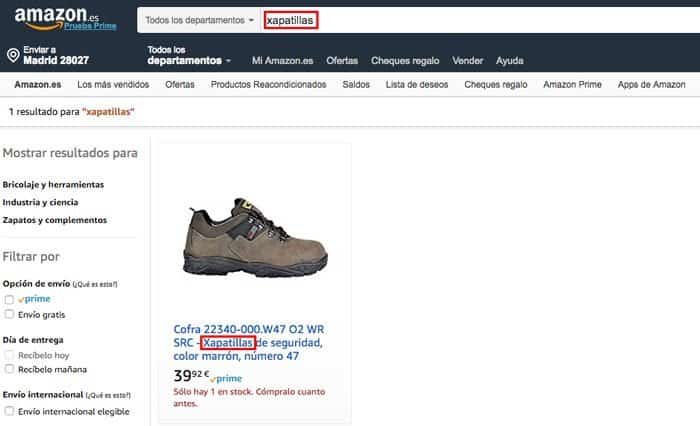The height and width of the screenshot is (426, 700).
Task: Enable the Prime shipping checkbox
Action: pyautogui.click(x=9, y=299)
